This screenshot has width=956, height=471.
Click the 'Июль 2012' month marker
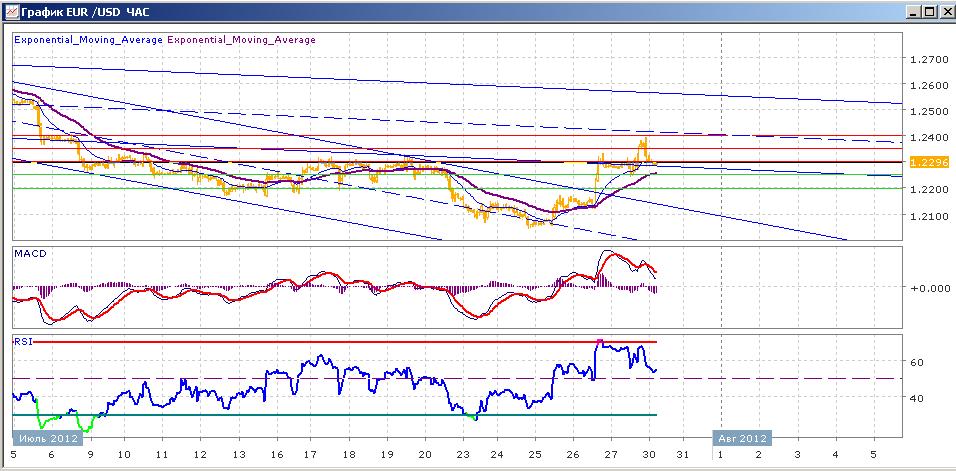pyautogui.click(x=48, y=438)
